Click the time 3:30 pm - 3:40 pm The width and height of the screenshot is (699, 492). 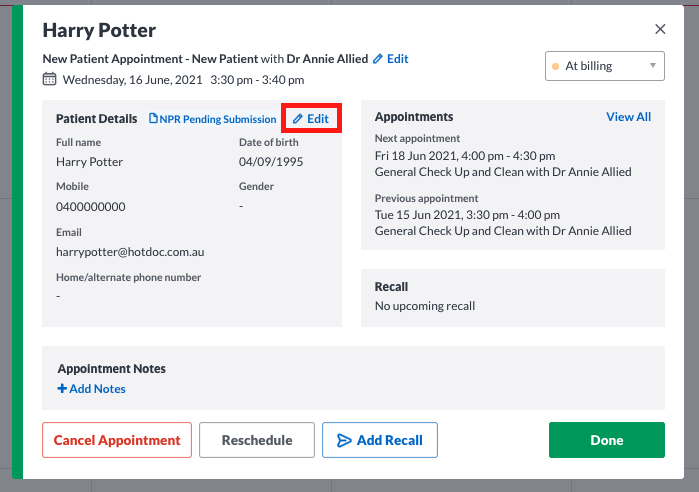point(257,80)
